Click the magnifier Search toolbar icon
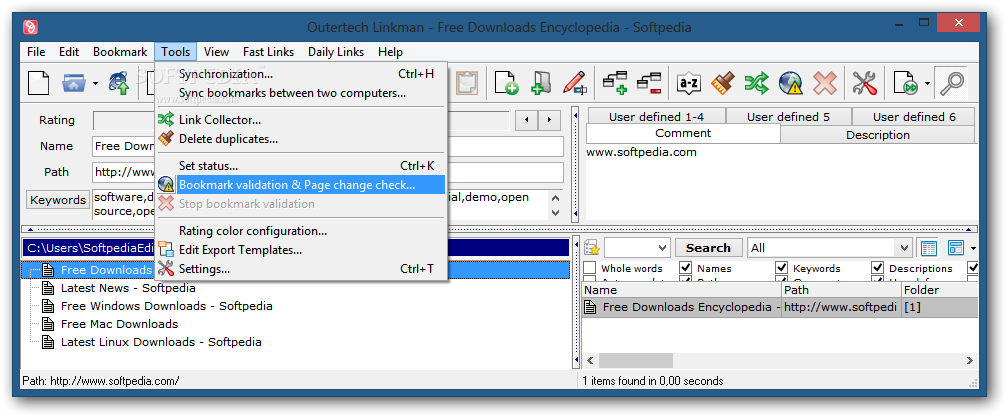 pyautogui.click(x=950, y=83)
